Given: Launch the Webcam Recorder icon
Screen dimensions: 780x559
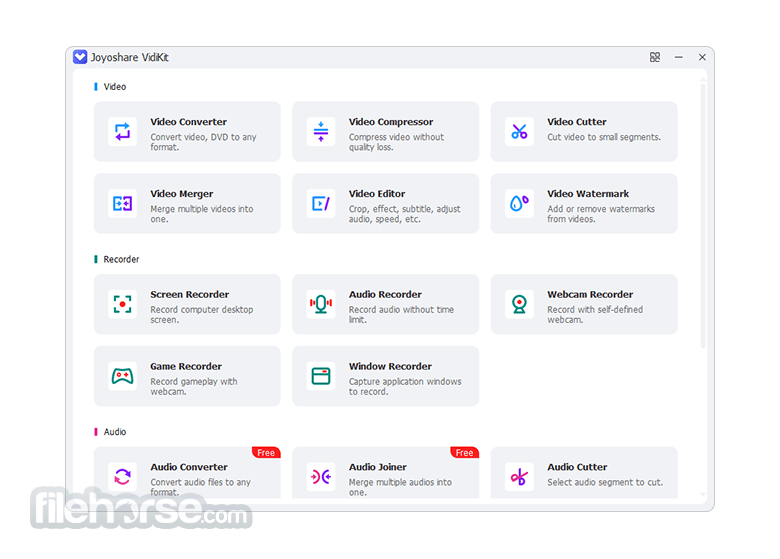Looking at the screenshot, I should click(519, 304).
